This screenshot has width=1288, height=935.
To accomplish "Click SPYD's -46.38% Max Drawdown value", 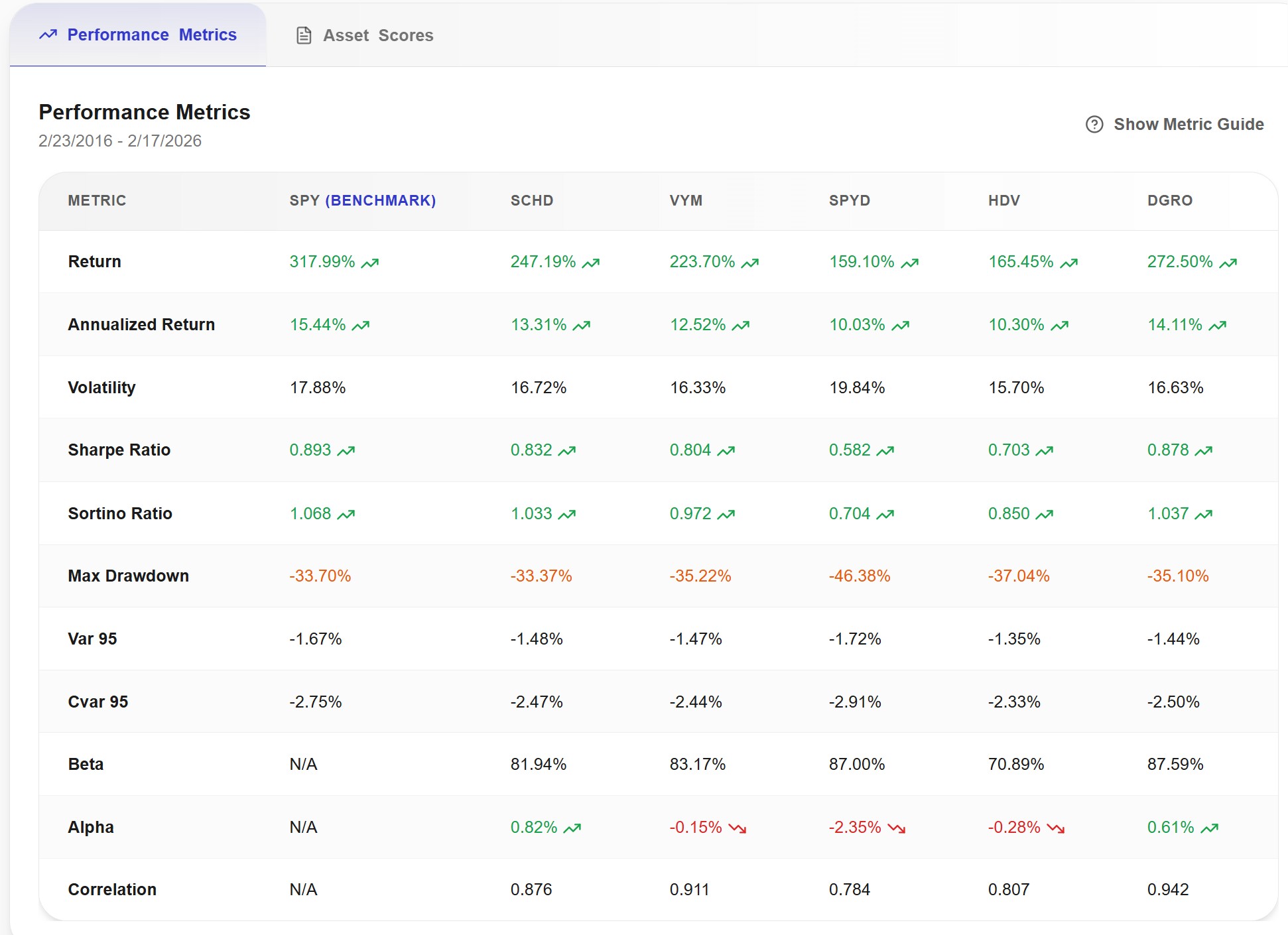I will pyautogui.click(x=859, y=576).
